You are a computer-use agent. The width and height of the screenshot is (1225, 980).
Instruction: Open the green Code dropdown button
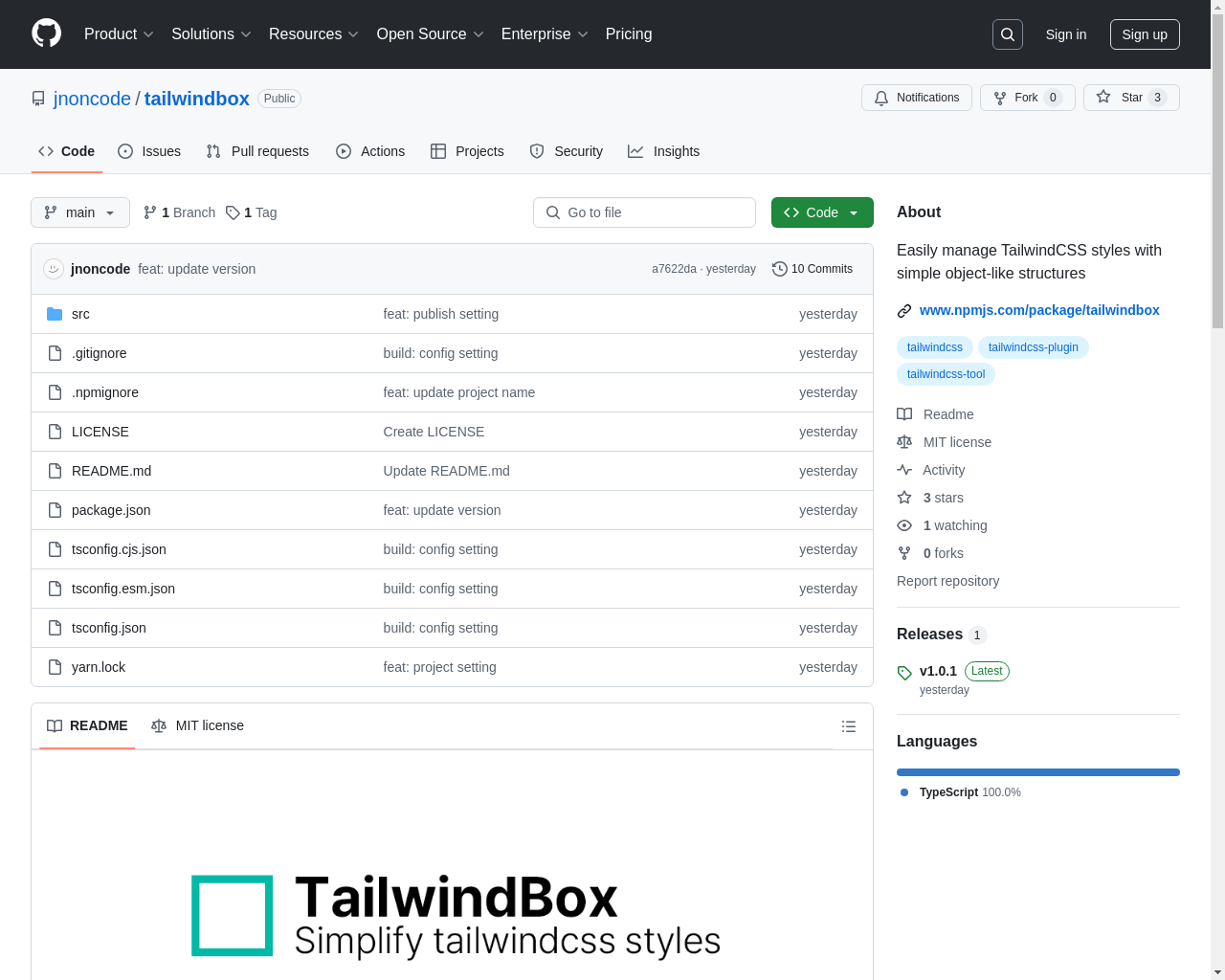pyautogui.click(x=822, y=212)
